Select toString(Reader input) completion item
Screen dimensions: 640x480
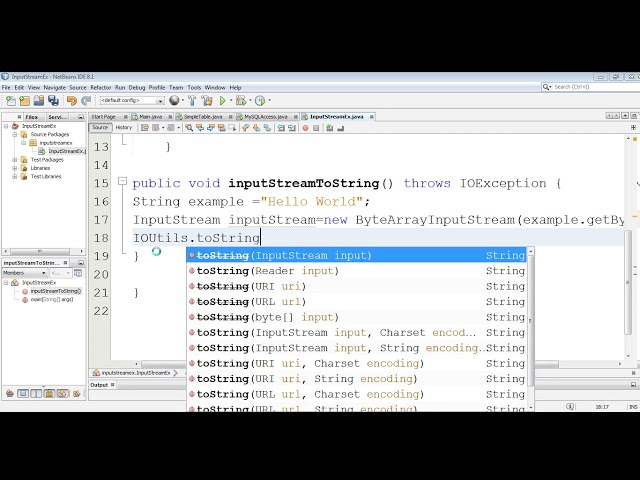tap(356, 271)
